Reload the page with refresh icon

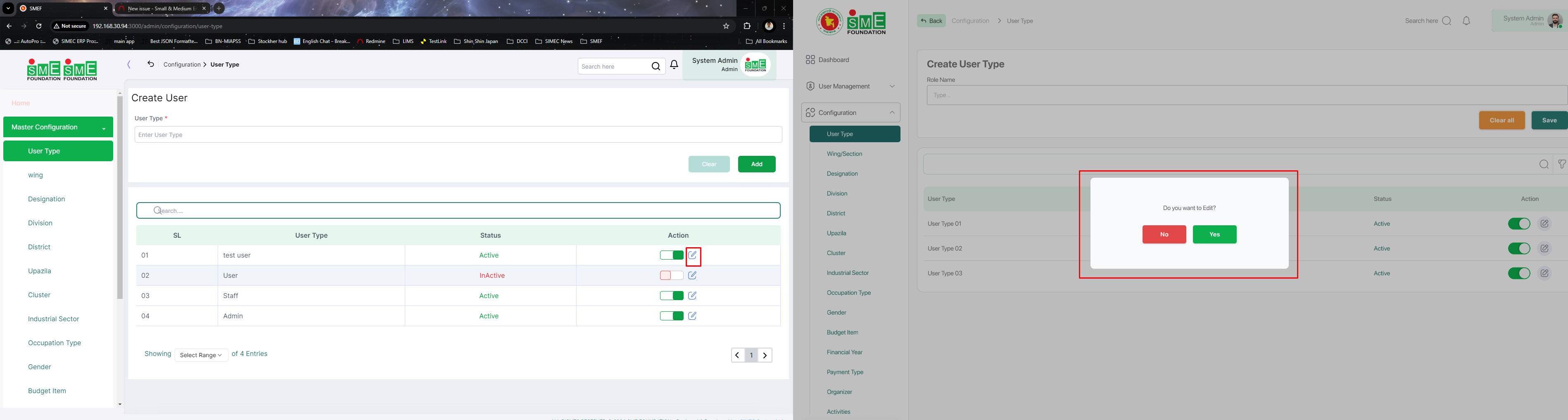tap(39, 26)
